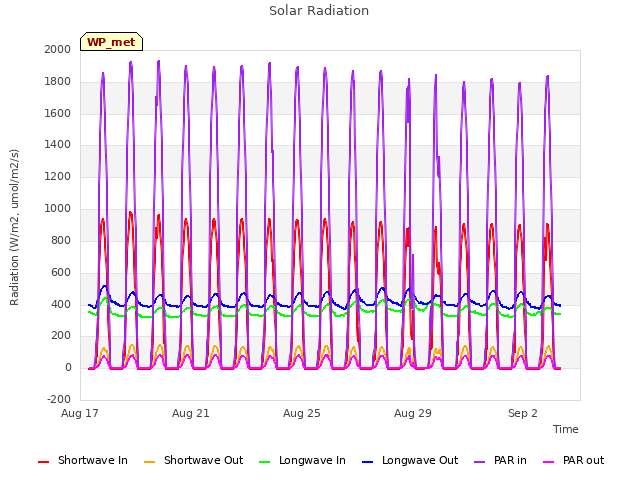640x480 pixels.
Task: Click the WP_met annotation label
Action: coord(111,42)
